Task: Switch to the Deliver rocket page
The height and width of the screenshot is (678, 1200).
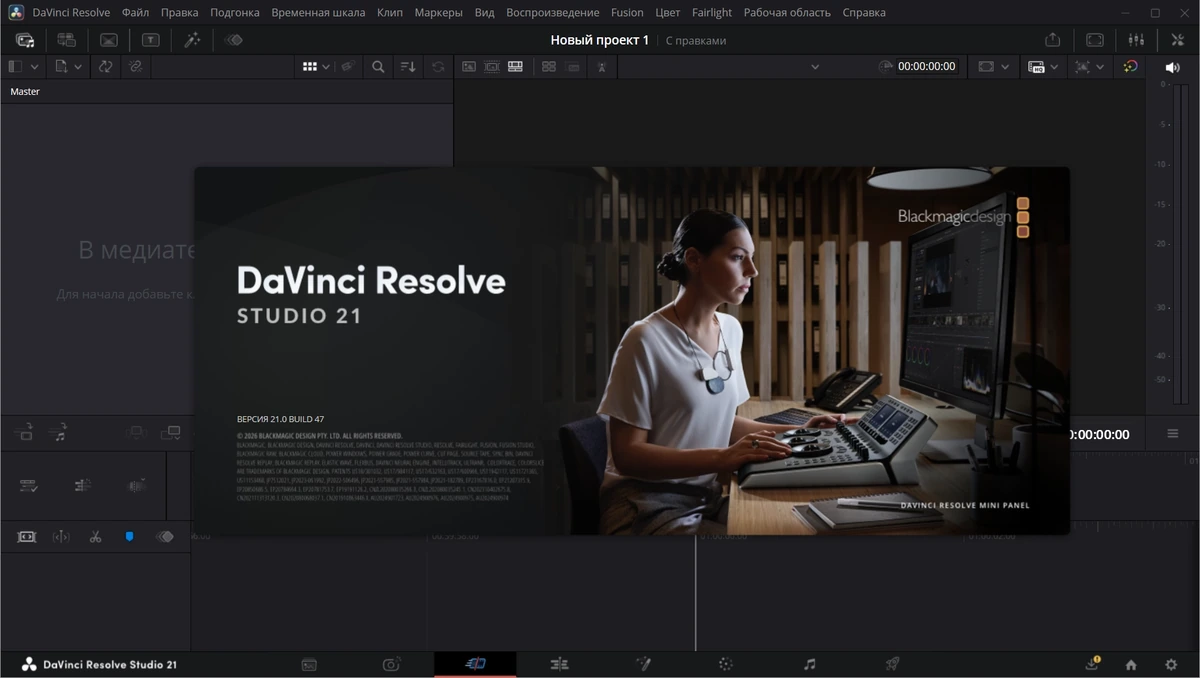Action: click(893, 664)
